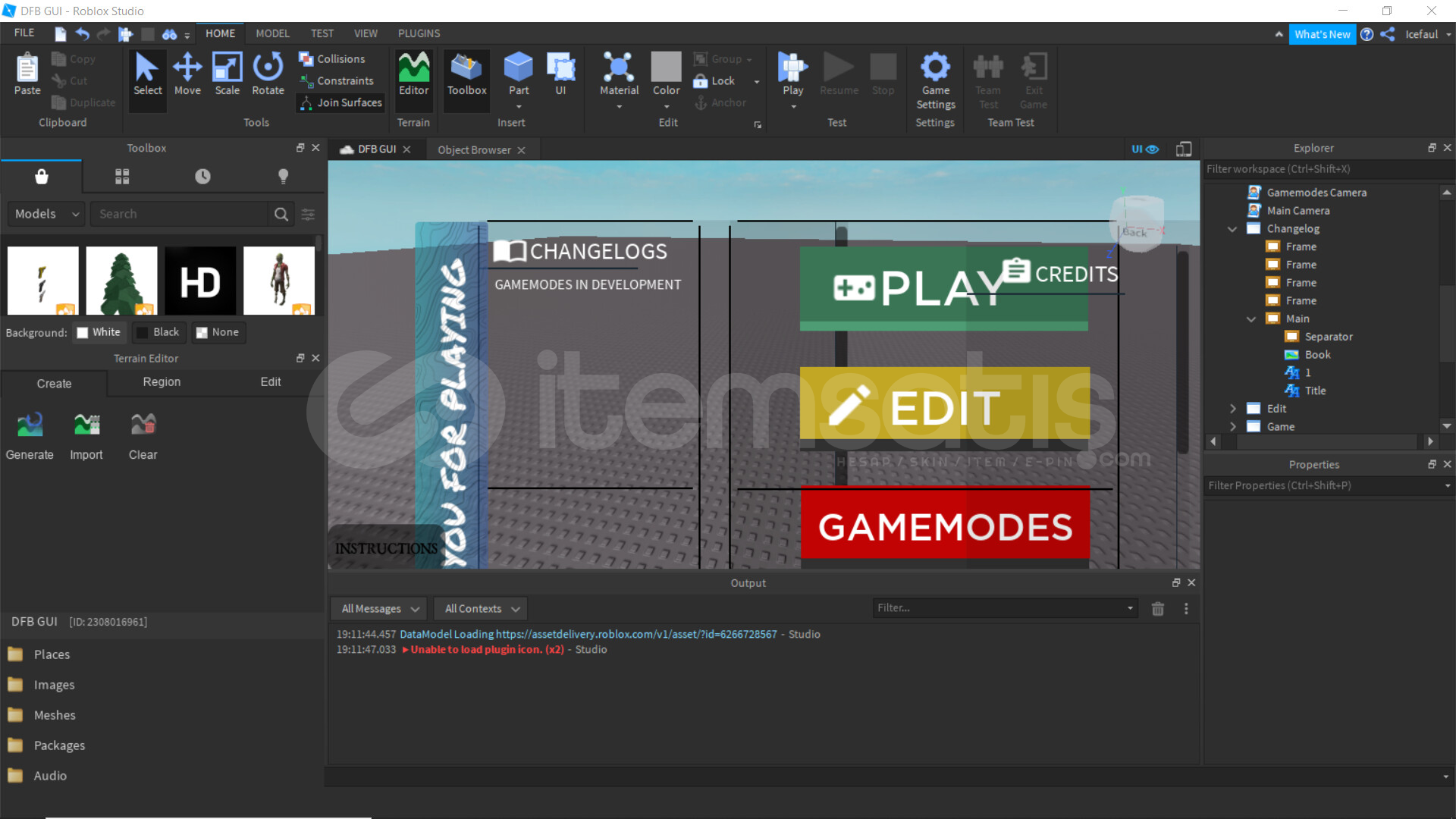Image resolution: width=1456 pixels, height=819 pixels.
Task: Switch to the PLUGINS ribbon tab
Action: [x=419, y=33]
